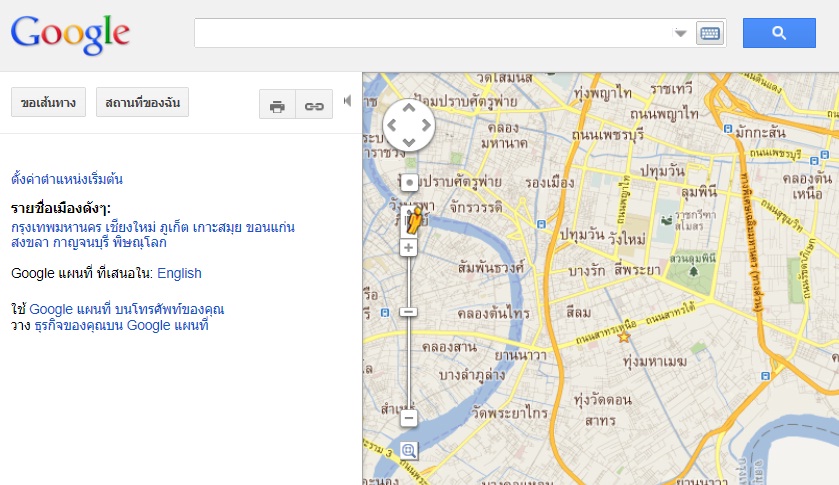Click transit icon left of คลองต้นไทร
This screenshot has height=485, width=839.
coord(385,313)
